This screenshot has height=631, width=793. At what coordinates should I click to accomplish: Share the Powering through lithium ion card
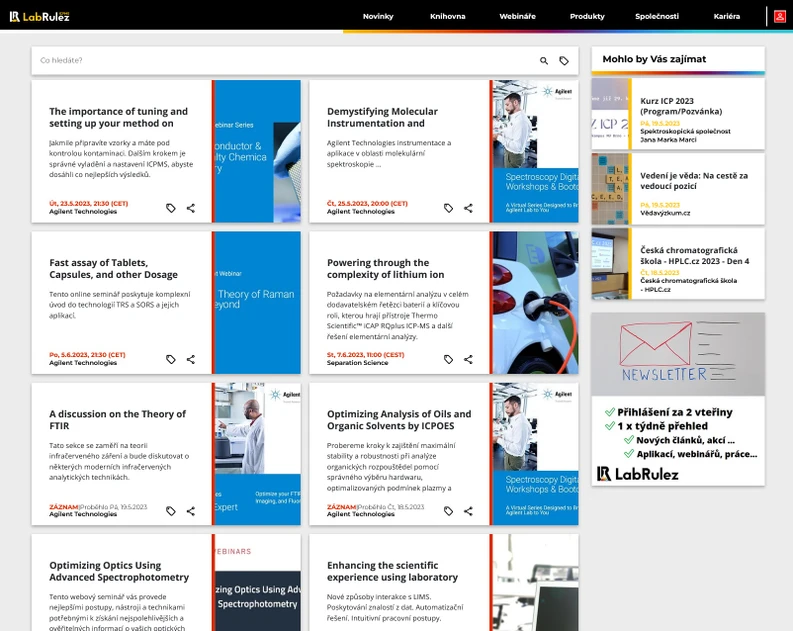click(468, 359)
